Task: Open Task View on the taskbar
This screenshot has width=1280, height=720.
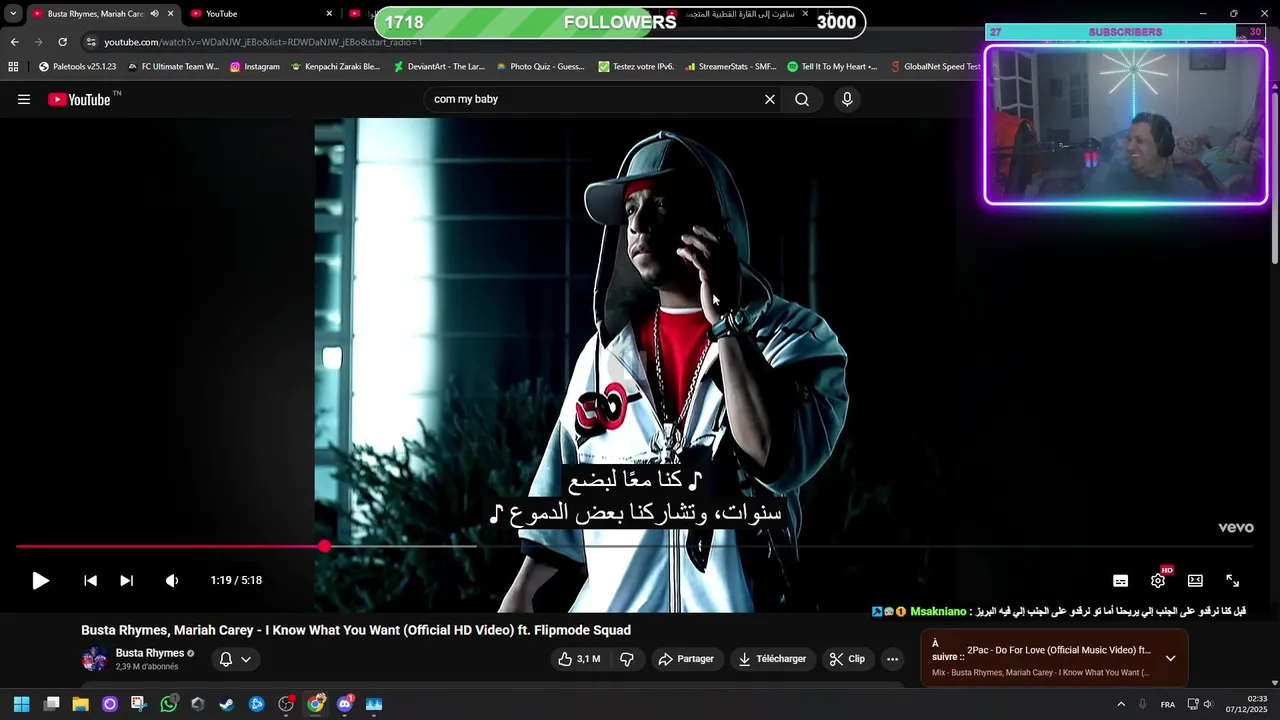Action: click(52, 704)
